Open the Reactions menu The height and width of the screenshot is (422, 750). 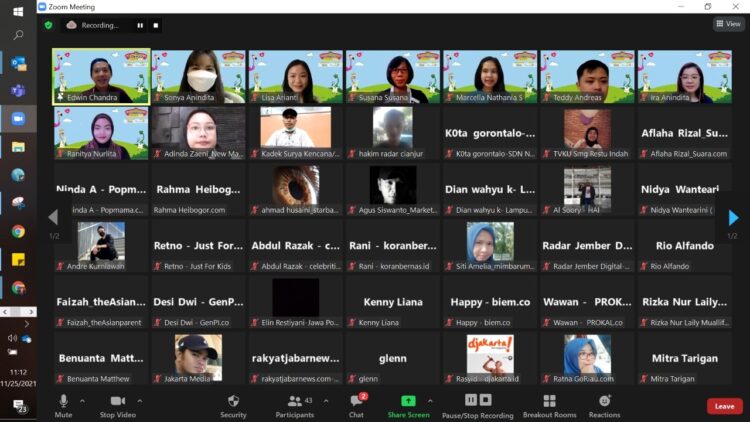[x=604, y=403]
